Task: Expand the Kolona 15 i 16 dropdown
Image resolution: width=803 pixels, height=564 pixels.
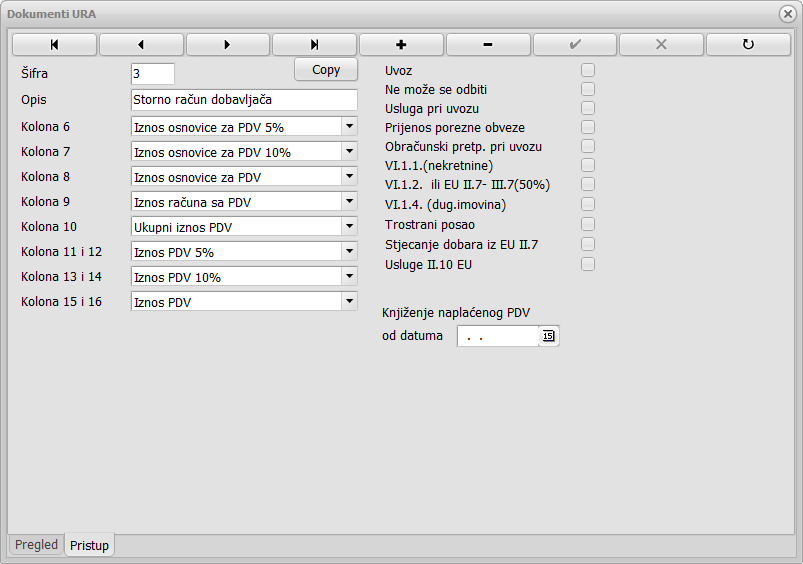Action: (348, 301)
